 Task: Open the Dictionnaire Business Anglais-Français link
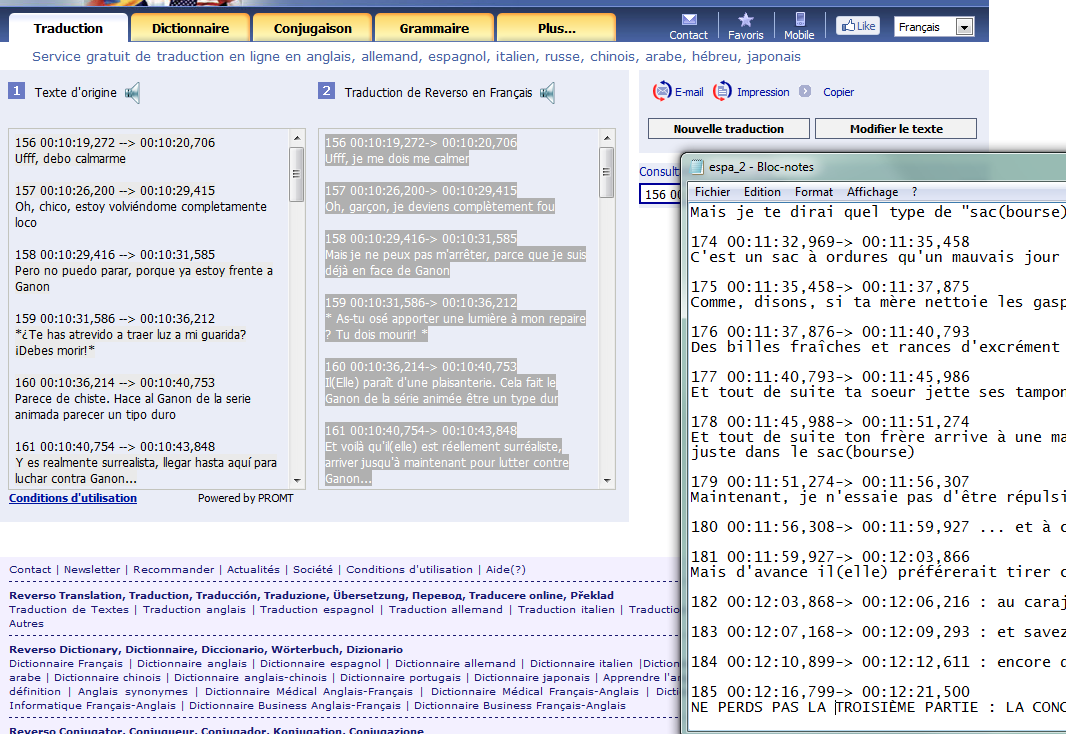[x=295, y=705]
